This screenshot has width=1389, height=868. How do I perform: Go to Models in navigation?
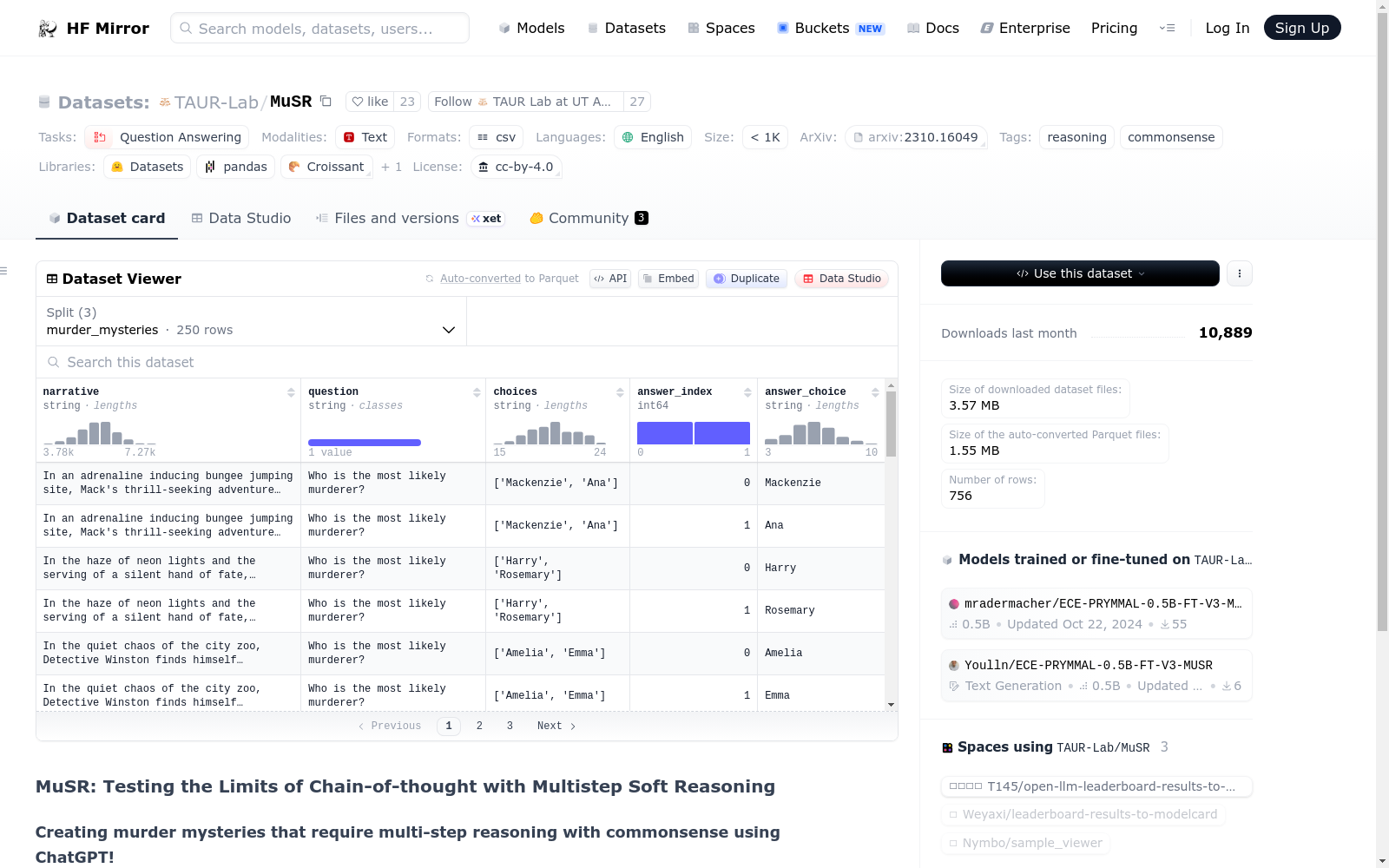coord(531,28)
